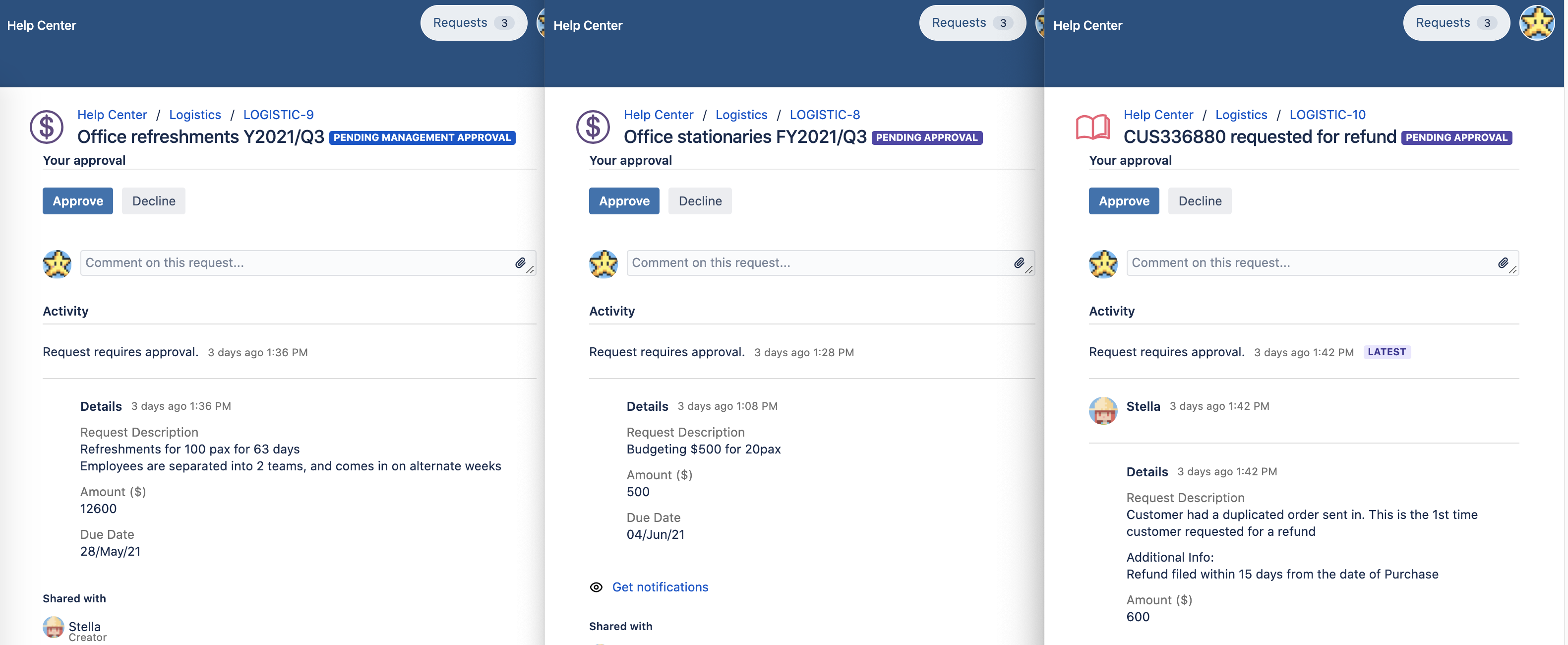The width and height of the screenshot is (1568, 645).
Task: Open the LOGISTIC-9 breadcrumb link
Action: 278,115
